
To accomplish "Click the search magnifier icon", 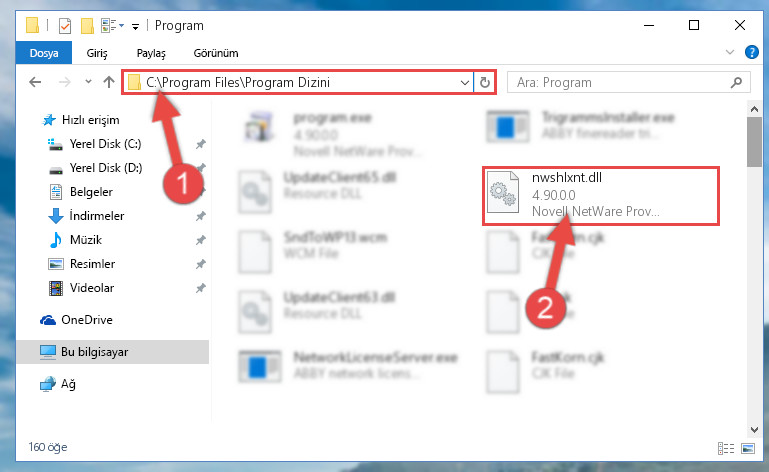I will point(736,82).
